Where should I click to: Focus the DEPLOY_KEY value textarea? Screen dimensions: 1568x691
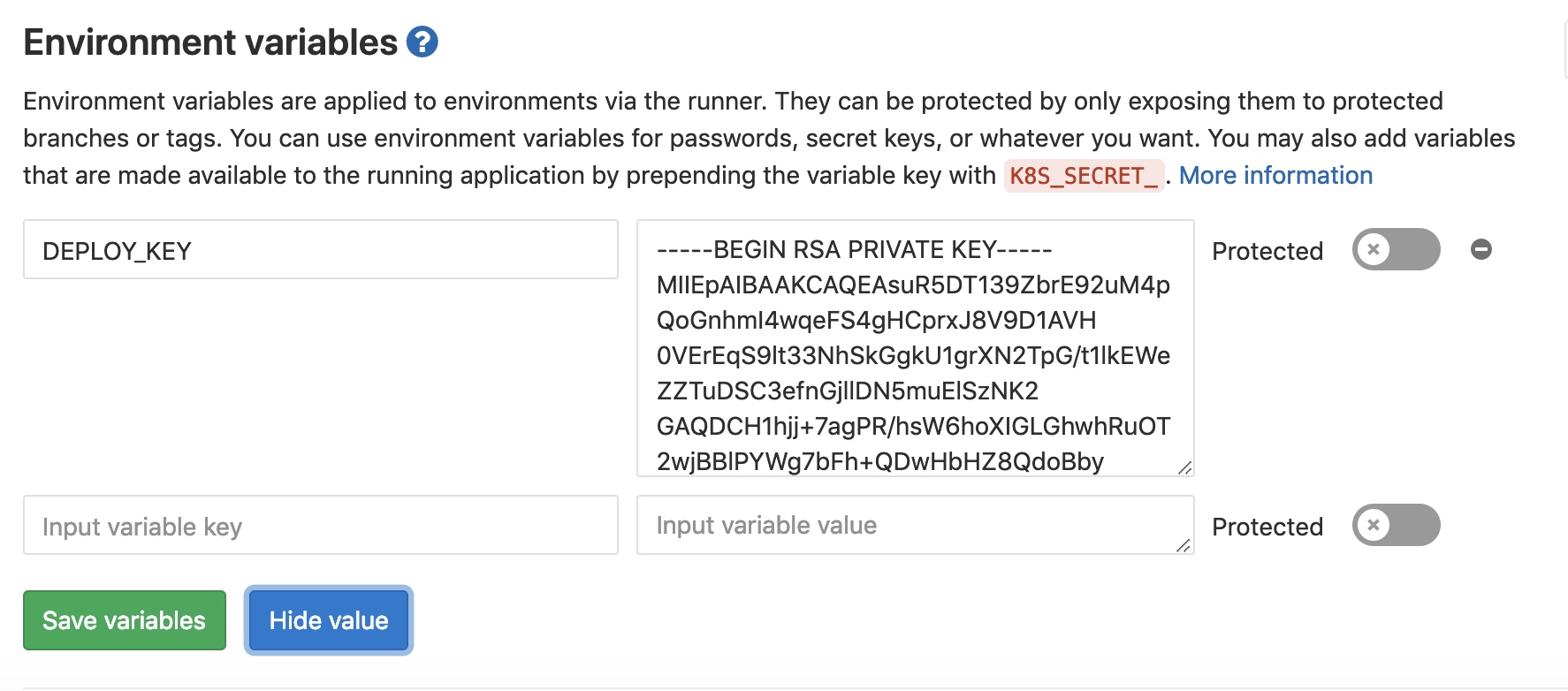coord(916,348)
